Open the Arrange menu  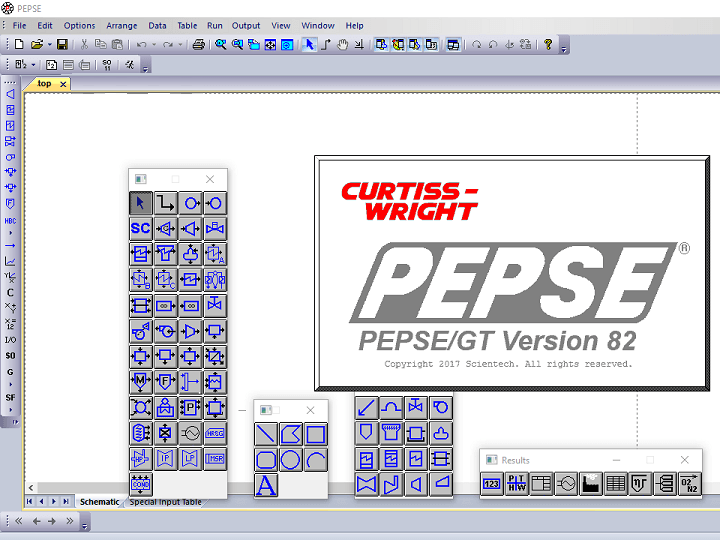122,26
